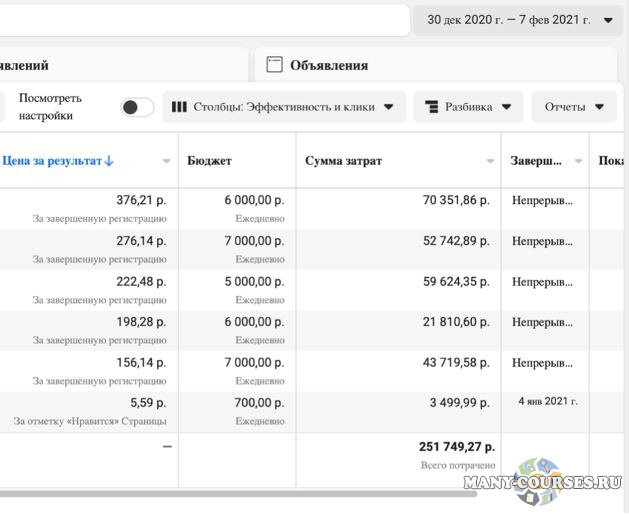Toggle the Посмотреть настройки switch
Viewport: 629px width, 514px height.
pos(137,107)
